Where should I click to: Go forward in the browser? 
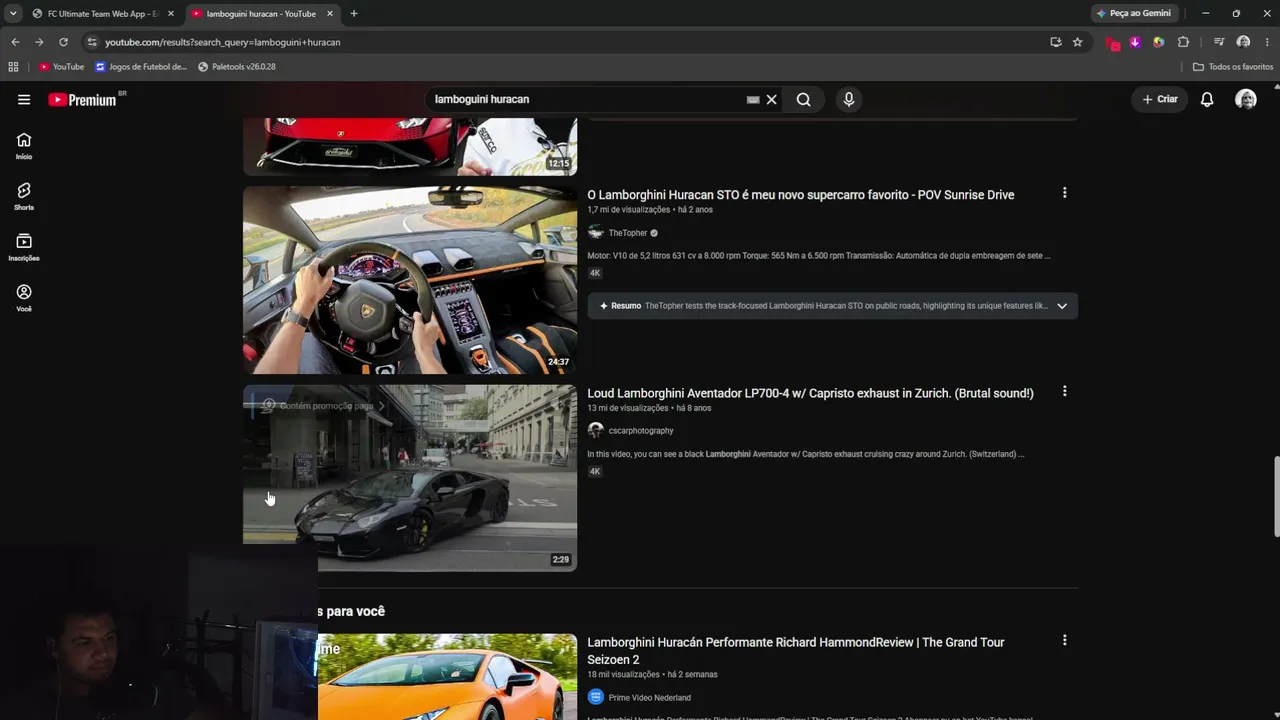[x=39, y=42]
